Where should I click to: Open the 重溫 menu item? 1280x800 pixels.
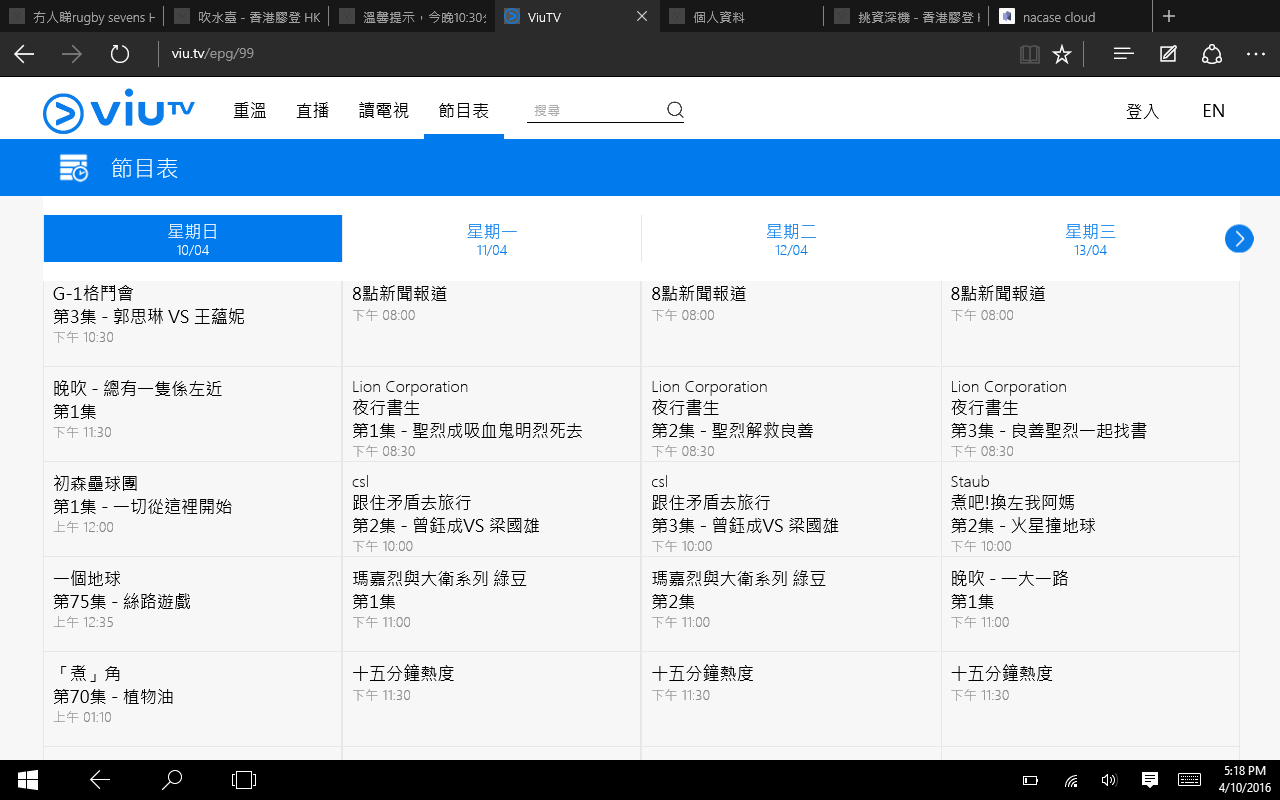click(250, 111)
